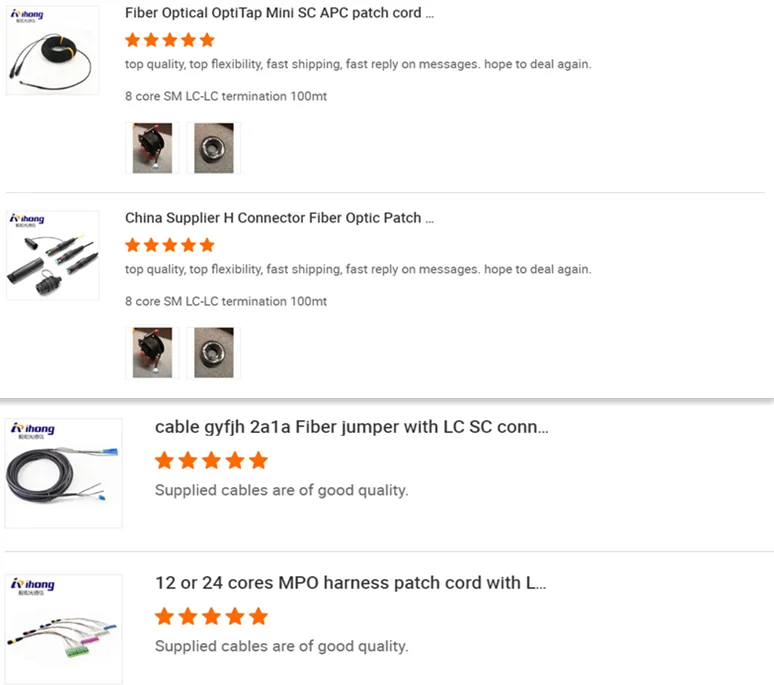Click the last star of the MPO harness review
774x685 pixels.
pos(258,616)
